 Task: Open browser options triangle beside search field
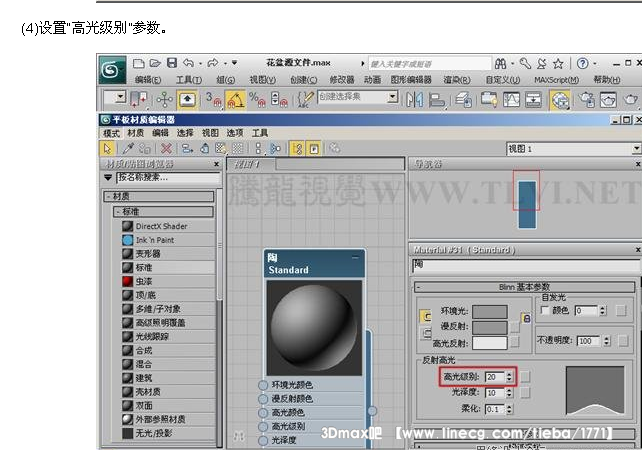108,178
